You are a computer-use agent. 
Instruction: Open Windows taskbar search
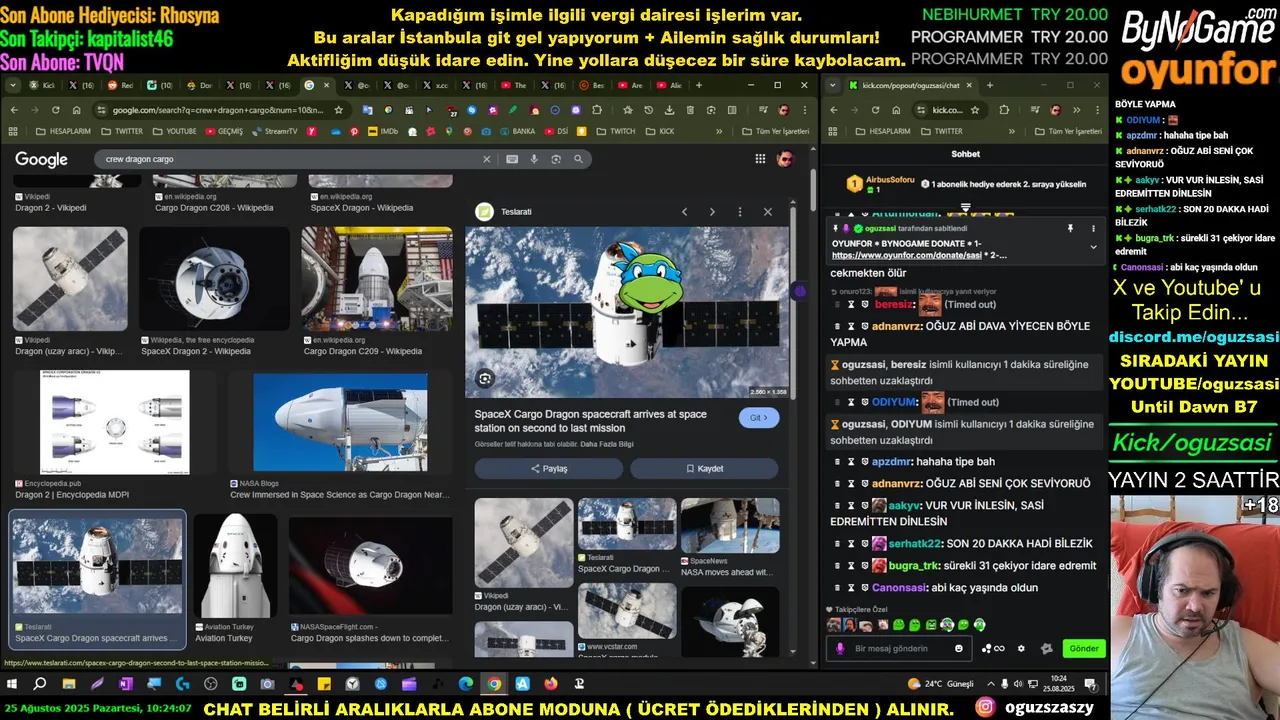click(40, 684)
